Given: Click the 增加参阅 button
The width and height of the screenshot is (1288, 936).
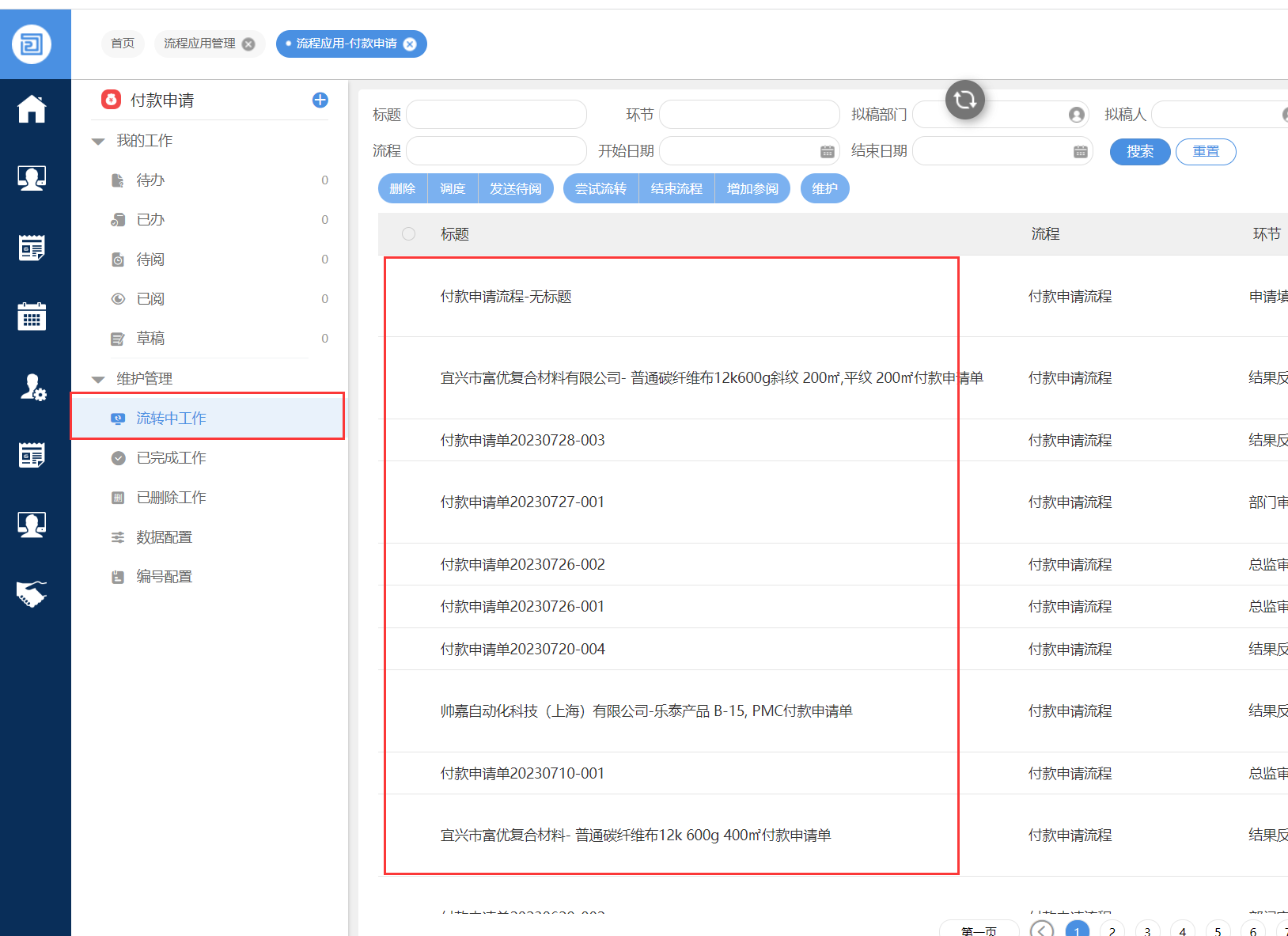Looking at the screenshot, I should [x=752, y=188].
